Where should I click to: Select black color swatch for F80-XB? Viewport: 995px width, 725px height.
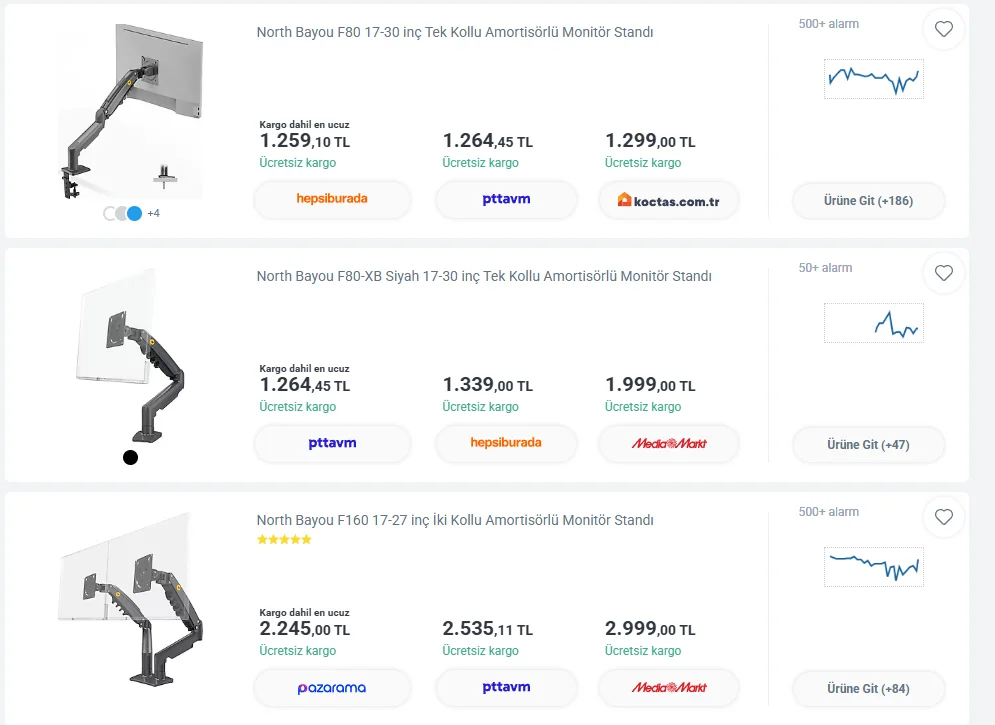click(x=130, y=457)
